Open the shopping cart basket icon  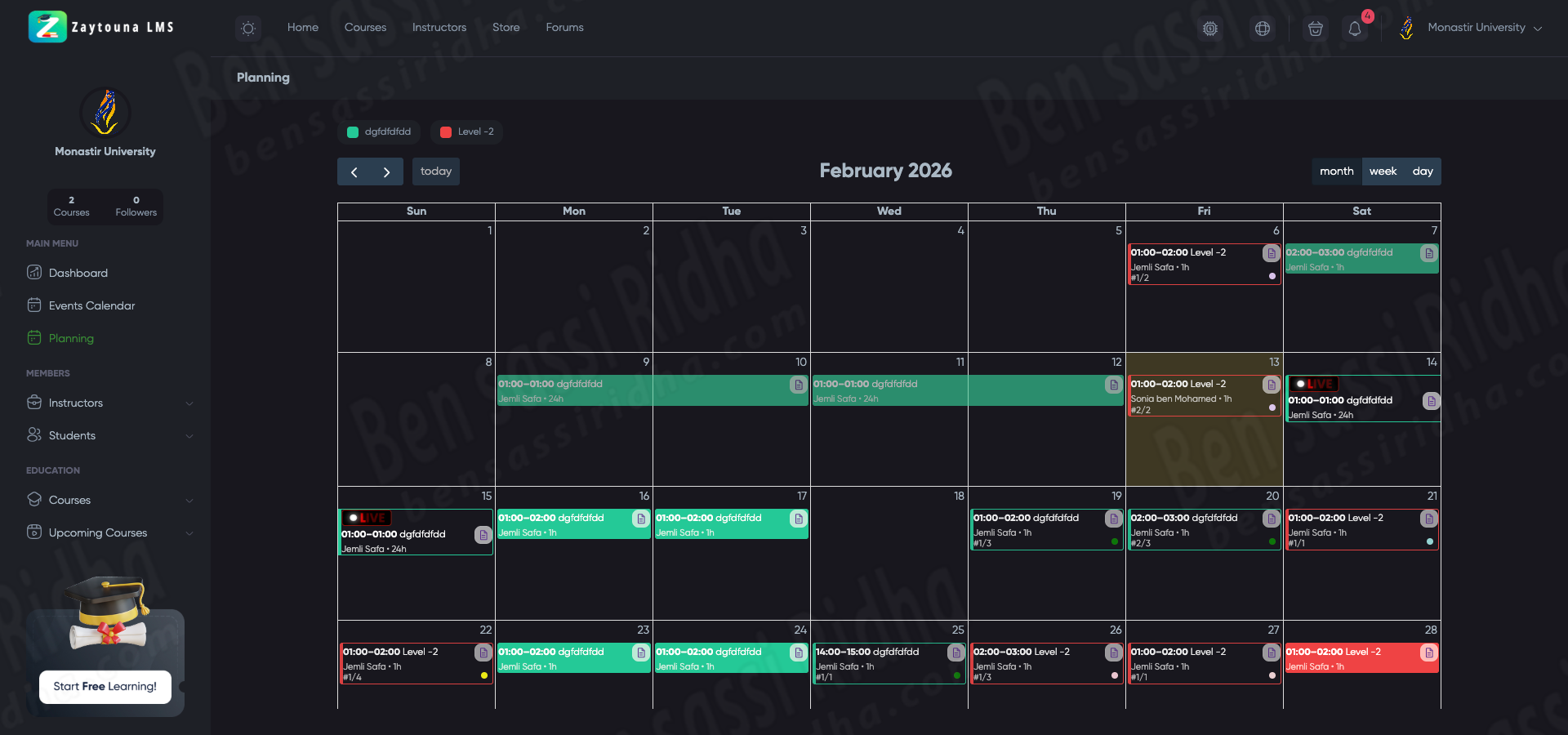click(1315, 29)
